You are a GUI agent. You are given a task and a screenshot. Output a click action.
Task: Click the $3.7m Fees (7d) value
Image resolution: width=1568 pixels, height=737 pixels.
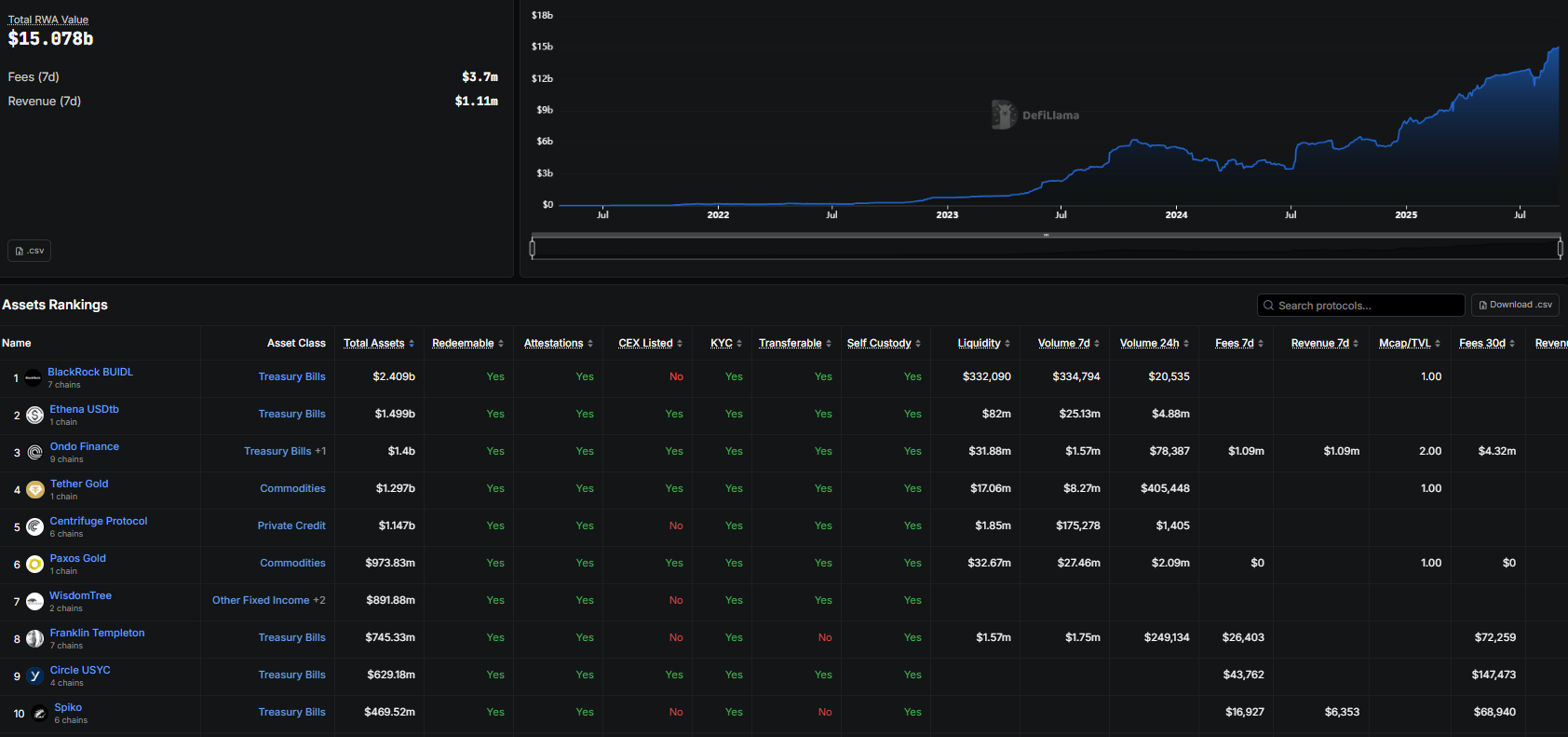pyautogui.click(x=480, y=77)
